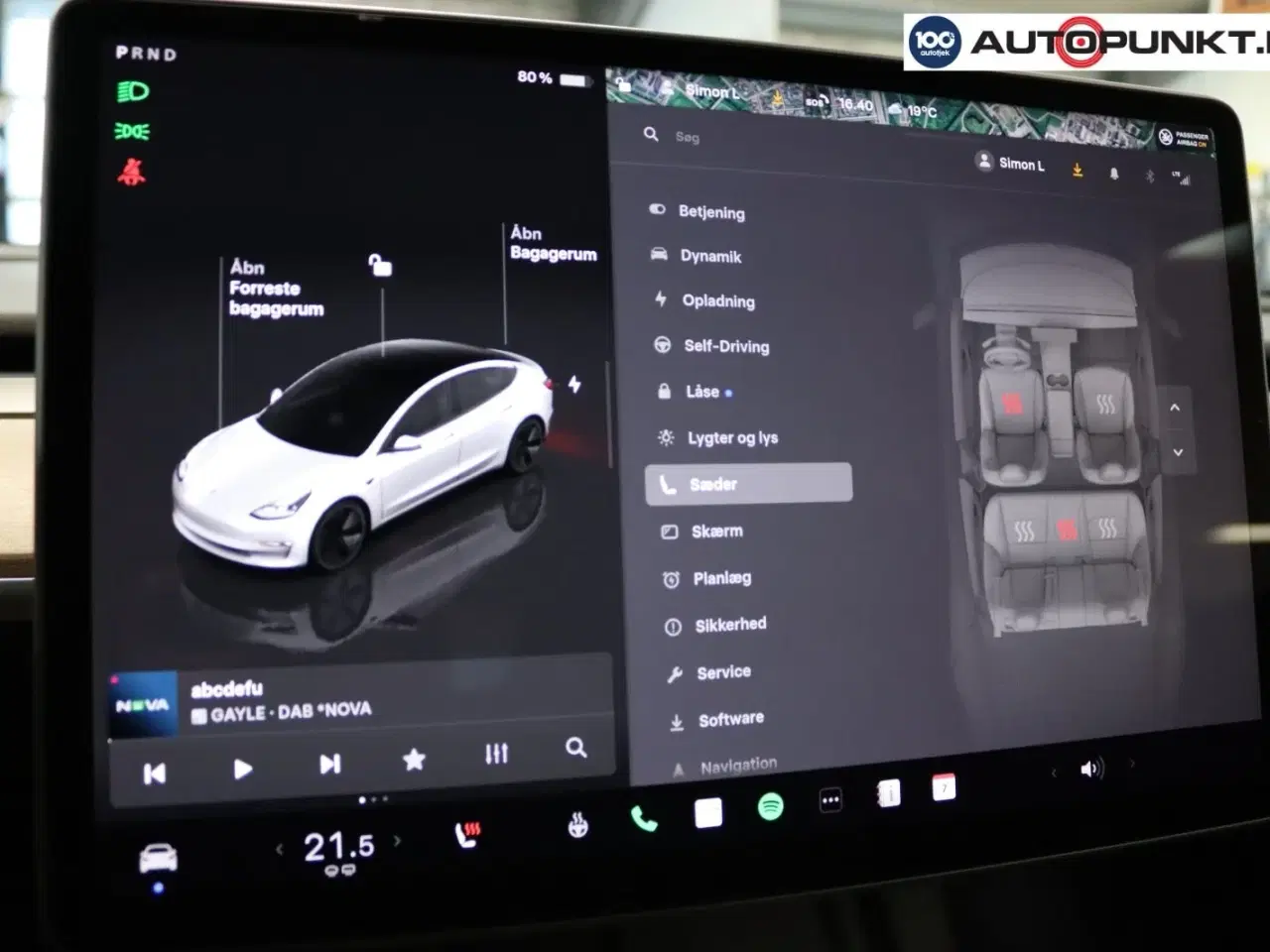The image size is (1270, 952).
Task: Tap the volume speaker icon
Action: tap(1091, 769)
